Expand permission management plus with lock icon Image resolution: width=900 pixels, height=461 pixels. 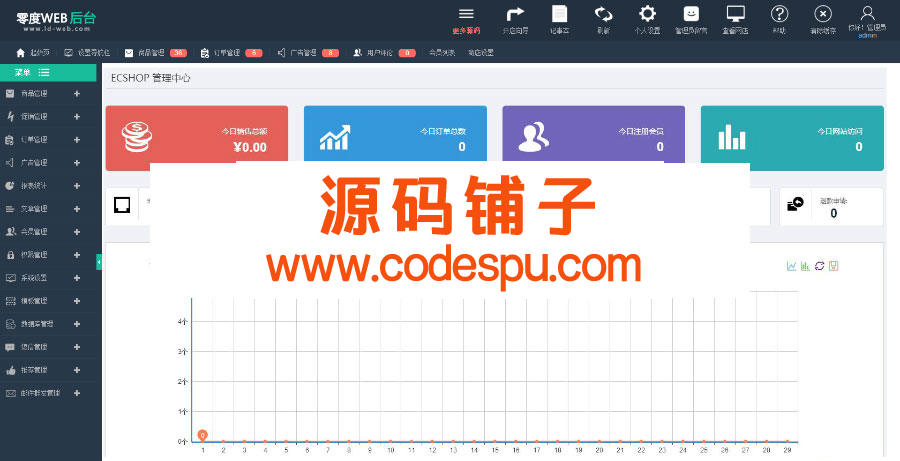click(x=77, y=255)
